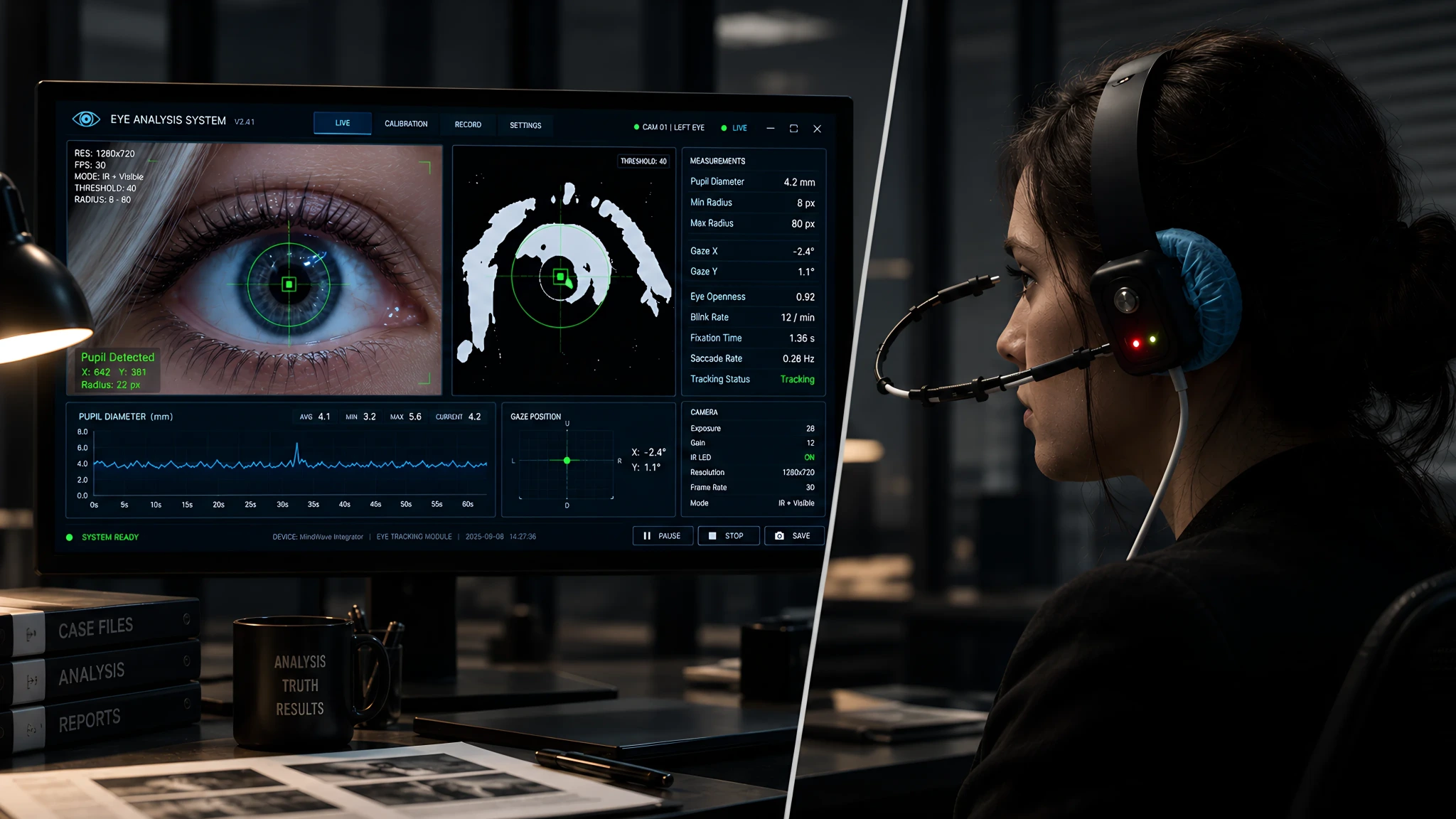Click the green SYSTEM READY status dot

(70, 537)
